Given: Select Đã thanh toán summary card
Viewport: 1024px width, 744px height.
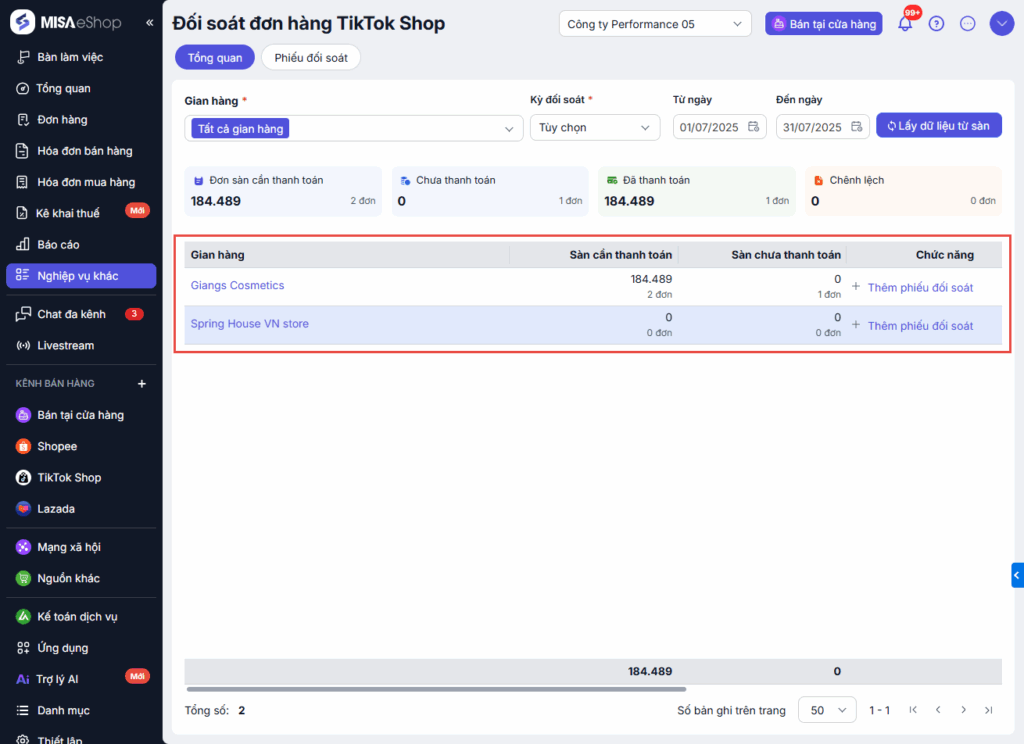Looking at the screenshot, I should click(x=697, y=191).
